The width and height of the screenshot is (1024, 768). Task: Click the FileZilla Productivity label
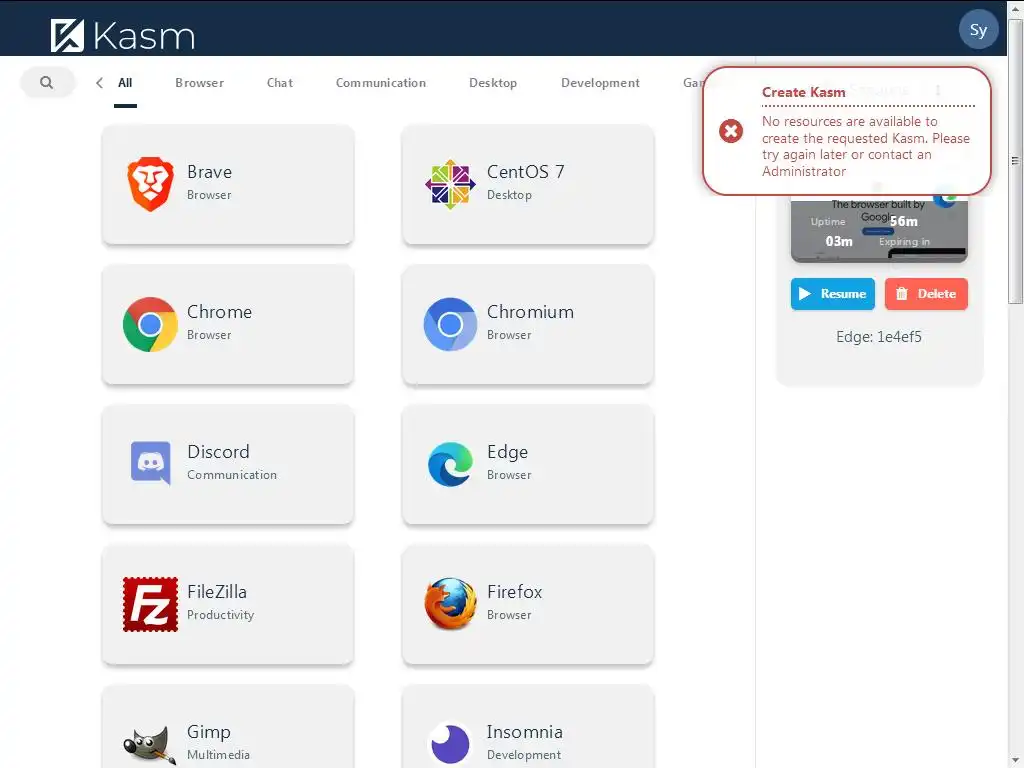point(220,615)
